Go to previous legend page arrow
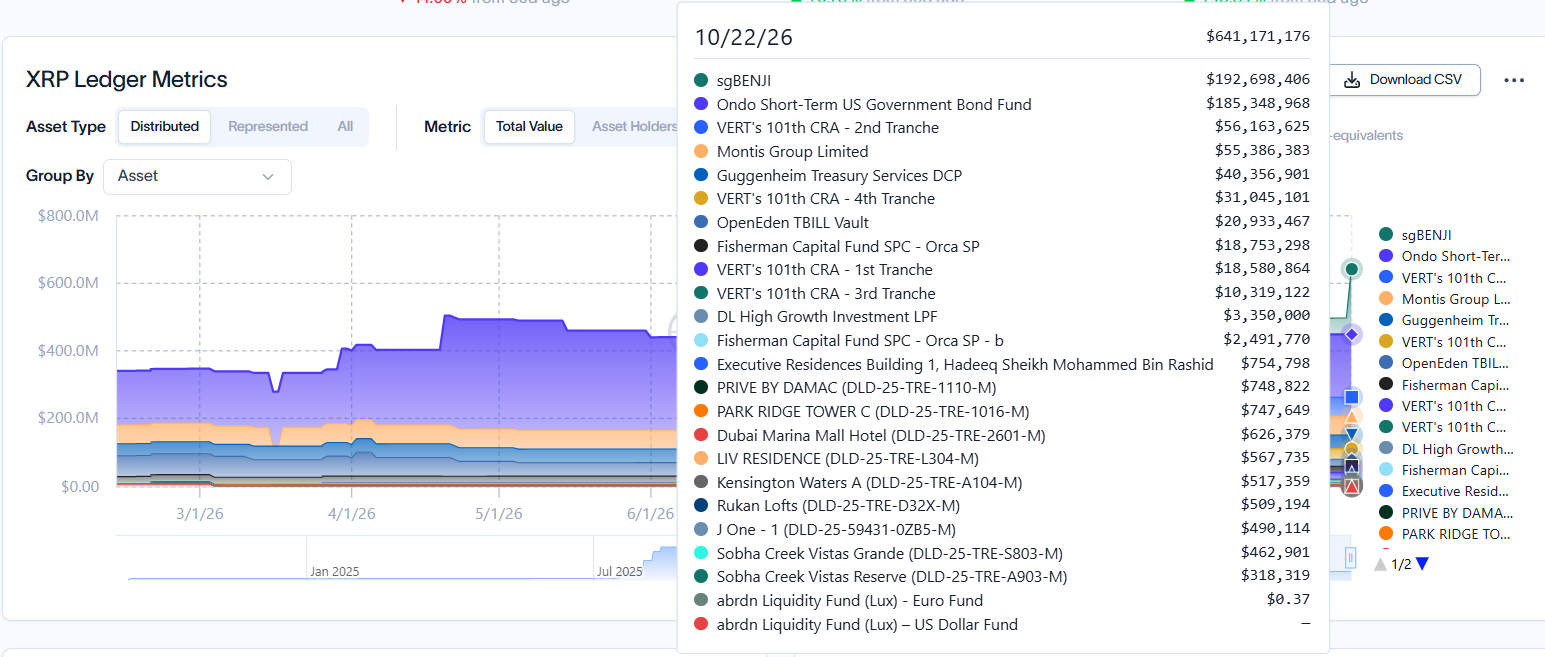1545x657 pixels. (1381, 564)
